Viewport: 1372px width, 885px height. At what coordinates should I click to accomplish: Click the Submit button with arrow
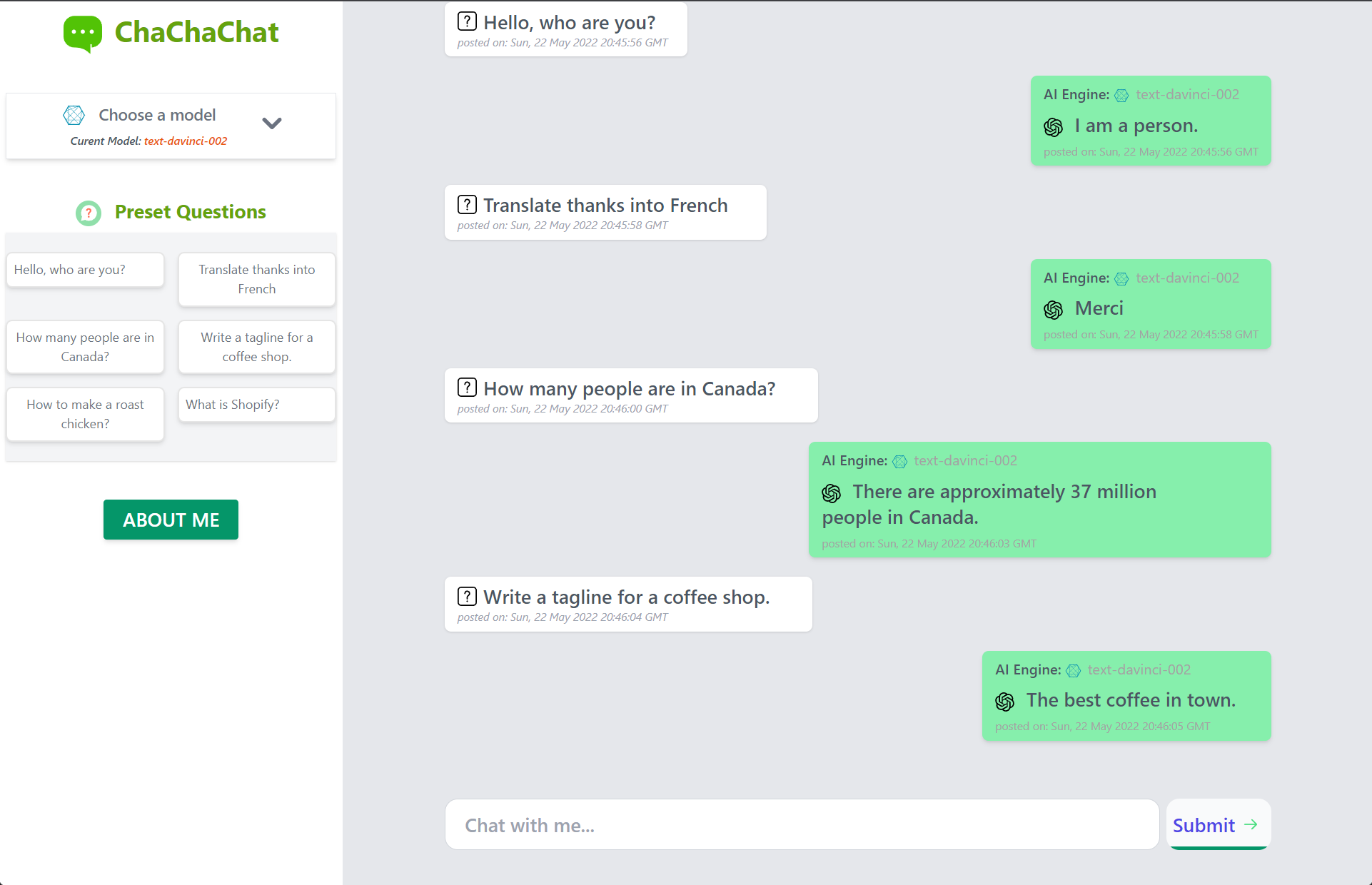click(x=1219, y=824)
